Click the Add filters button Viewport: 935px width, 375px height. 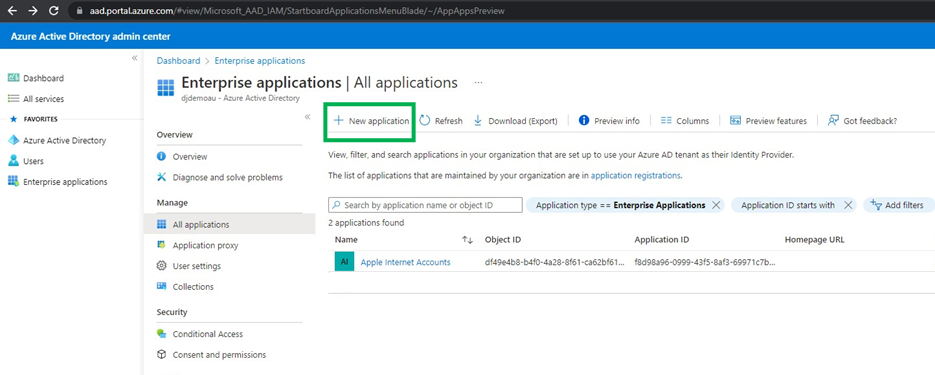896,205
